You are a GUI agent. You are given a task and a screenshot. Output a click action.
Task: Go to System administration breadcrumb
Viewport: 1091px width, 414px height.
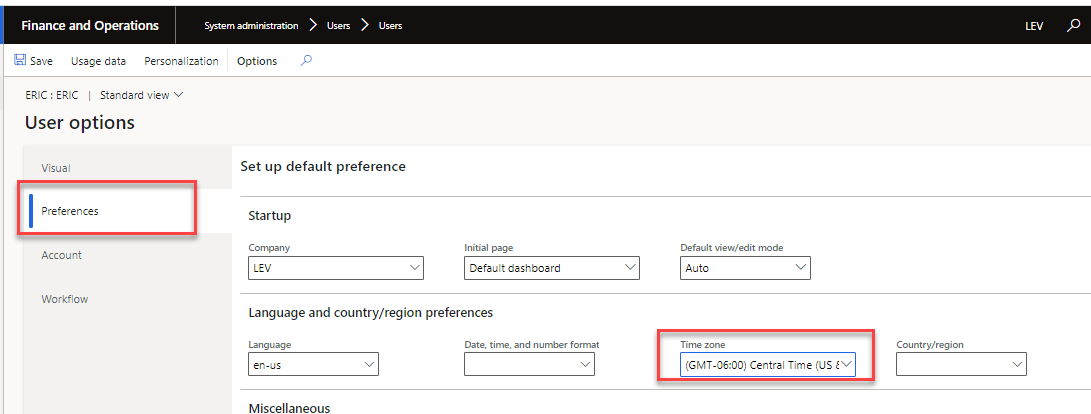click(251, 26)
